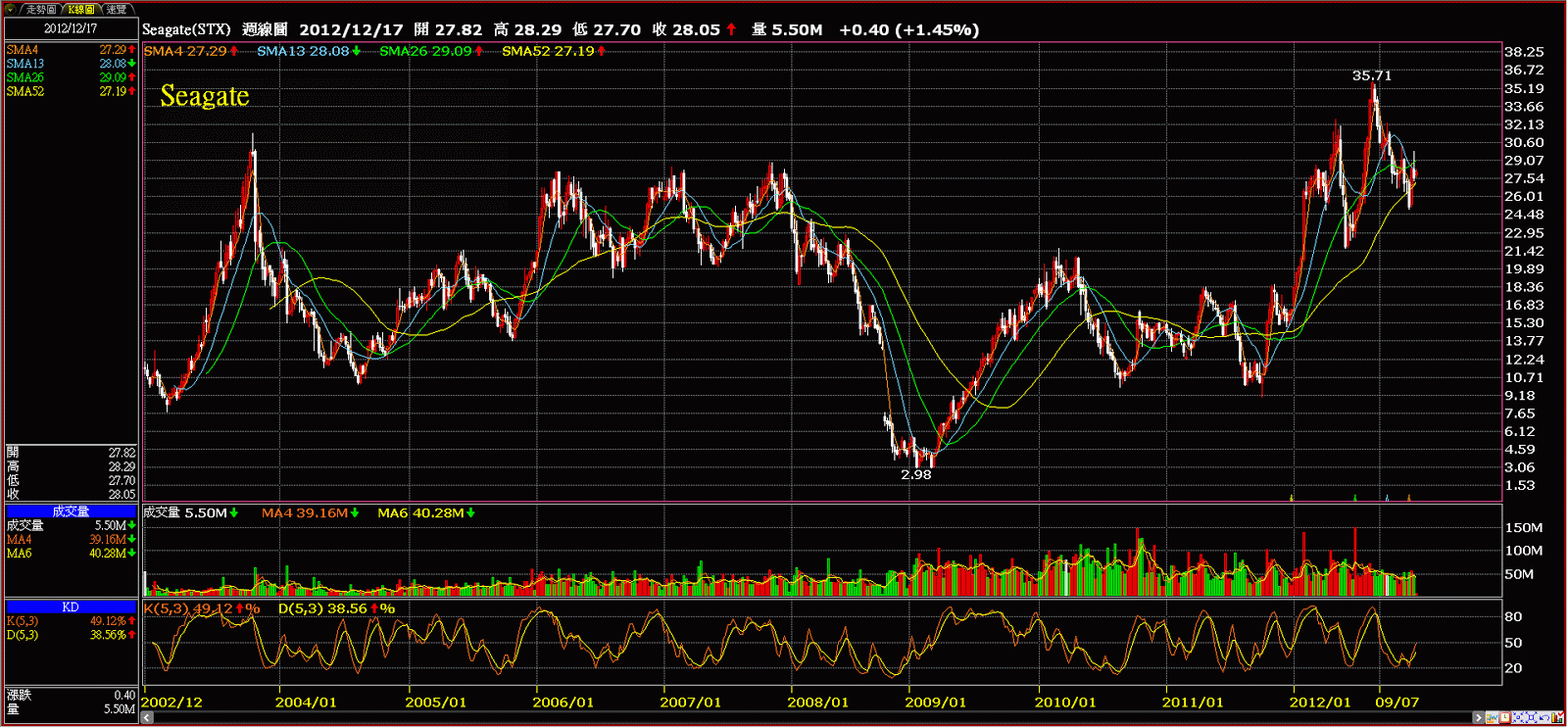The height and width of the screenshot is (728, 1568).
Task: Click the expand chart arrows icon
Action: [x=1531, y=718]
